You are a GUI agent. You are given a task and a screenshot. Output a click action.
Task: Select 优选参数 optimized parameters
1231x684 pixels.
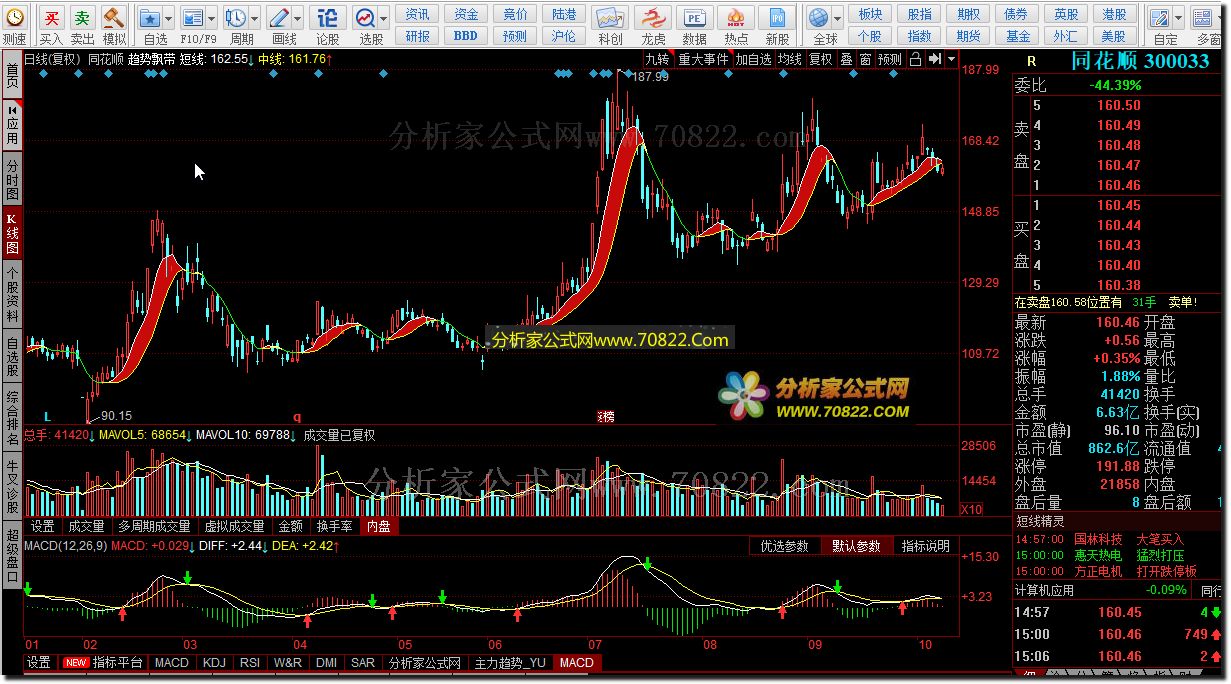pos(785,546)
